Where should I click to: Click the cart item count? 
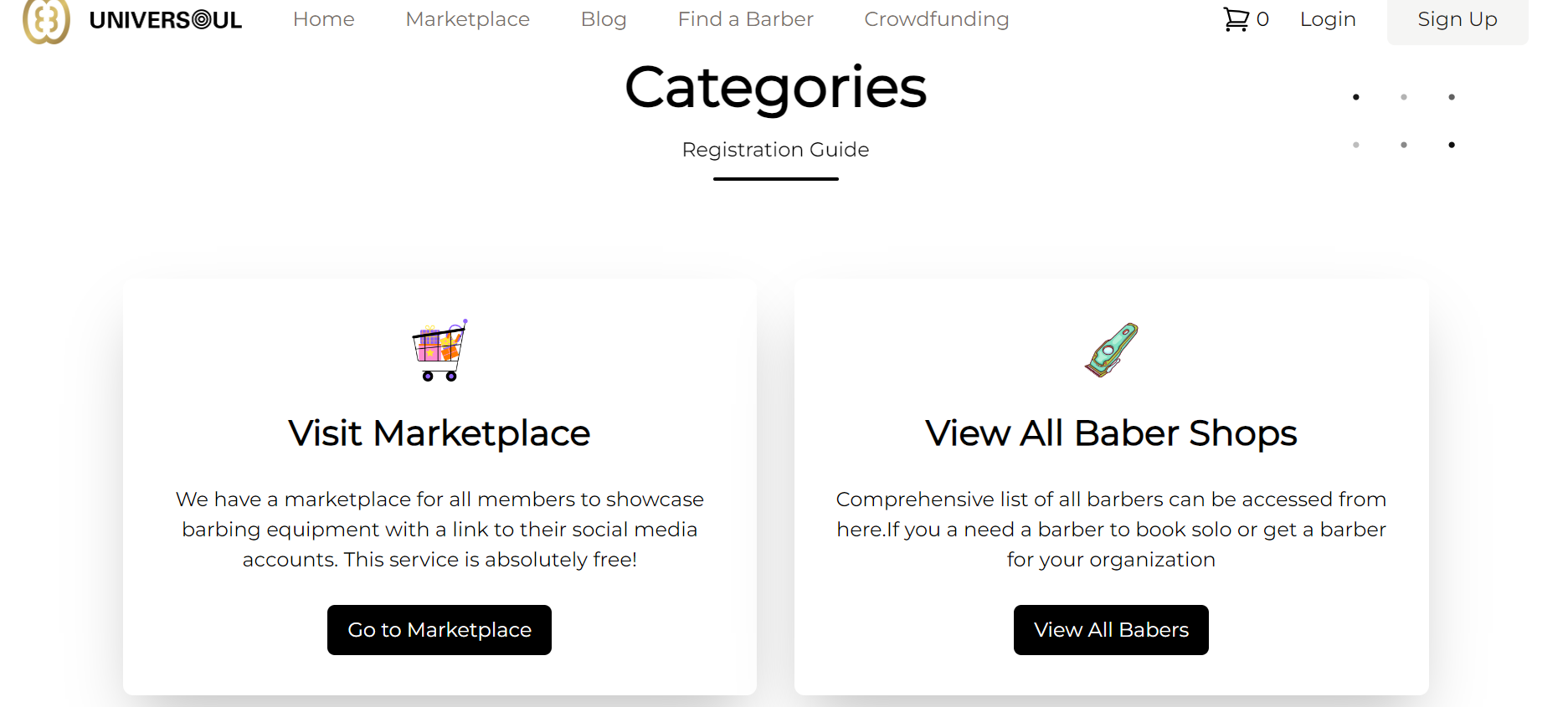pos(1262,18)
